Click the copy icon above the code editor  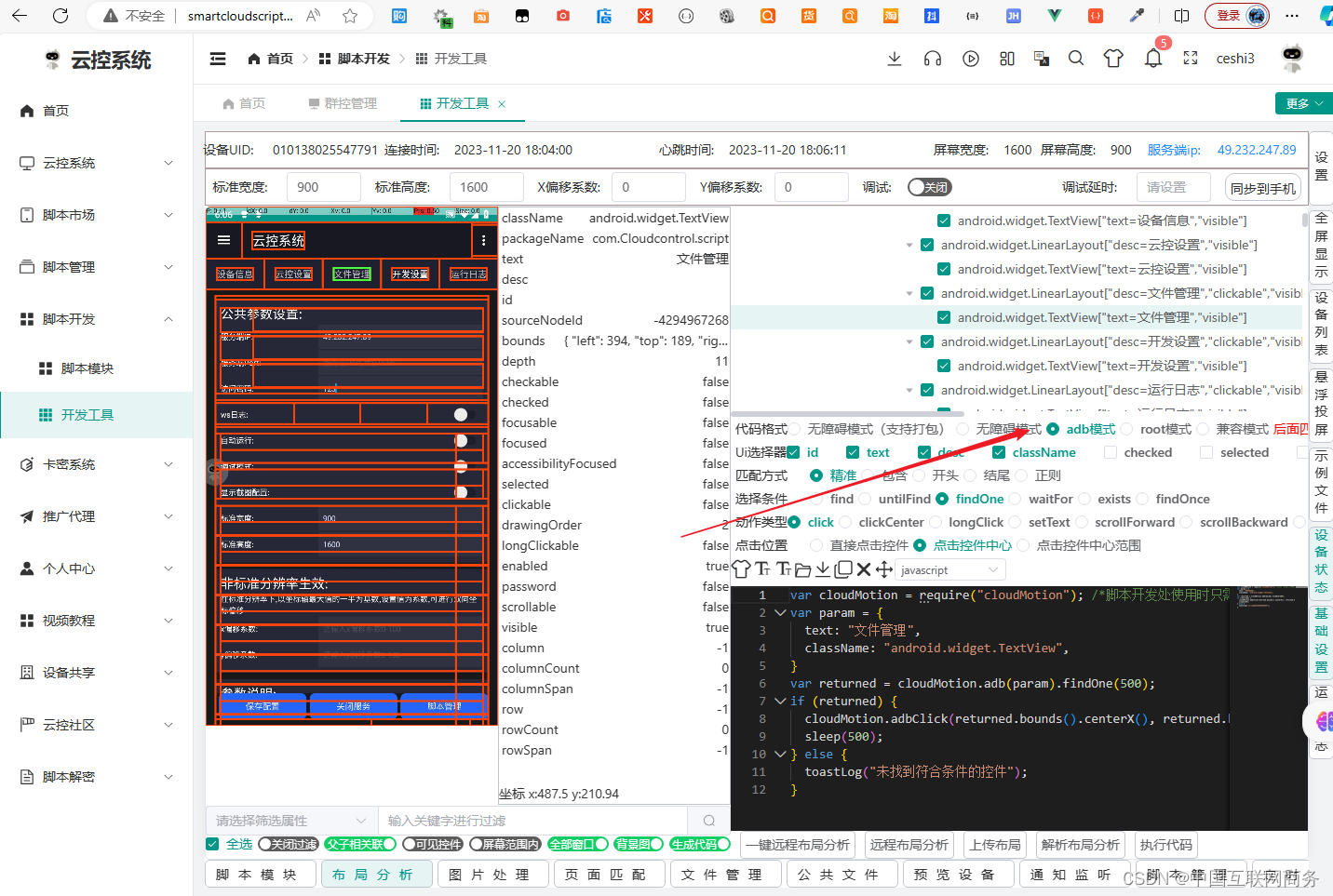point(843,568)
